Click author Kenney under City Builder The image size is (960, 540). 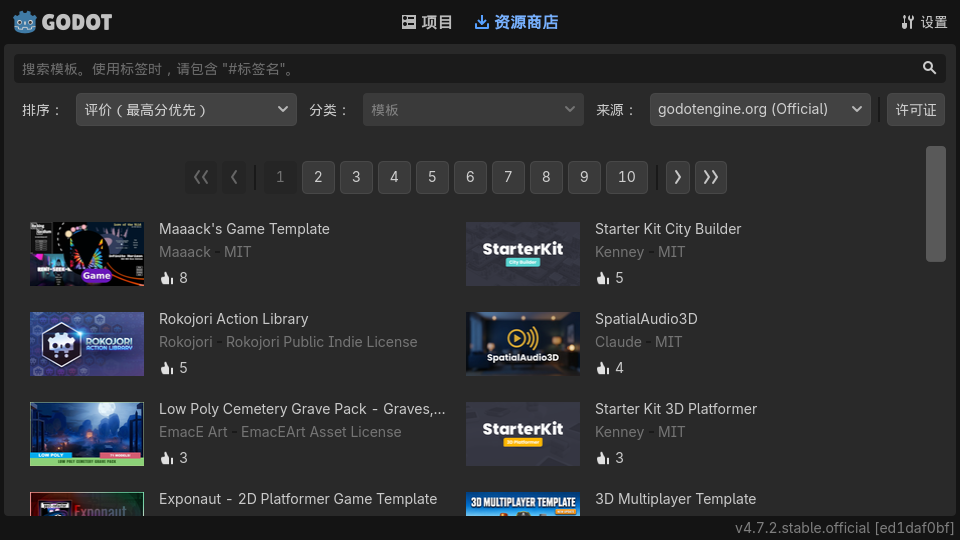coord(620,252)
